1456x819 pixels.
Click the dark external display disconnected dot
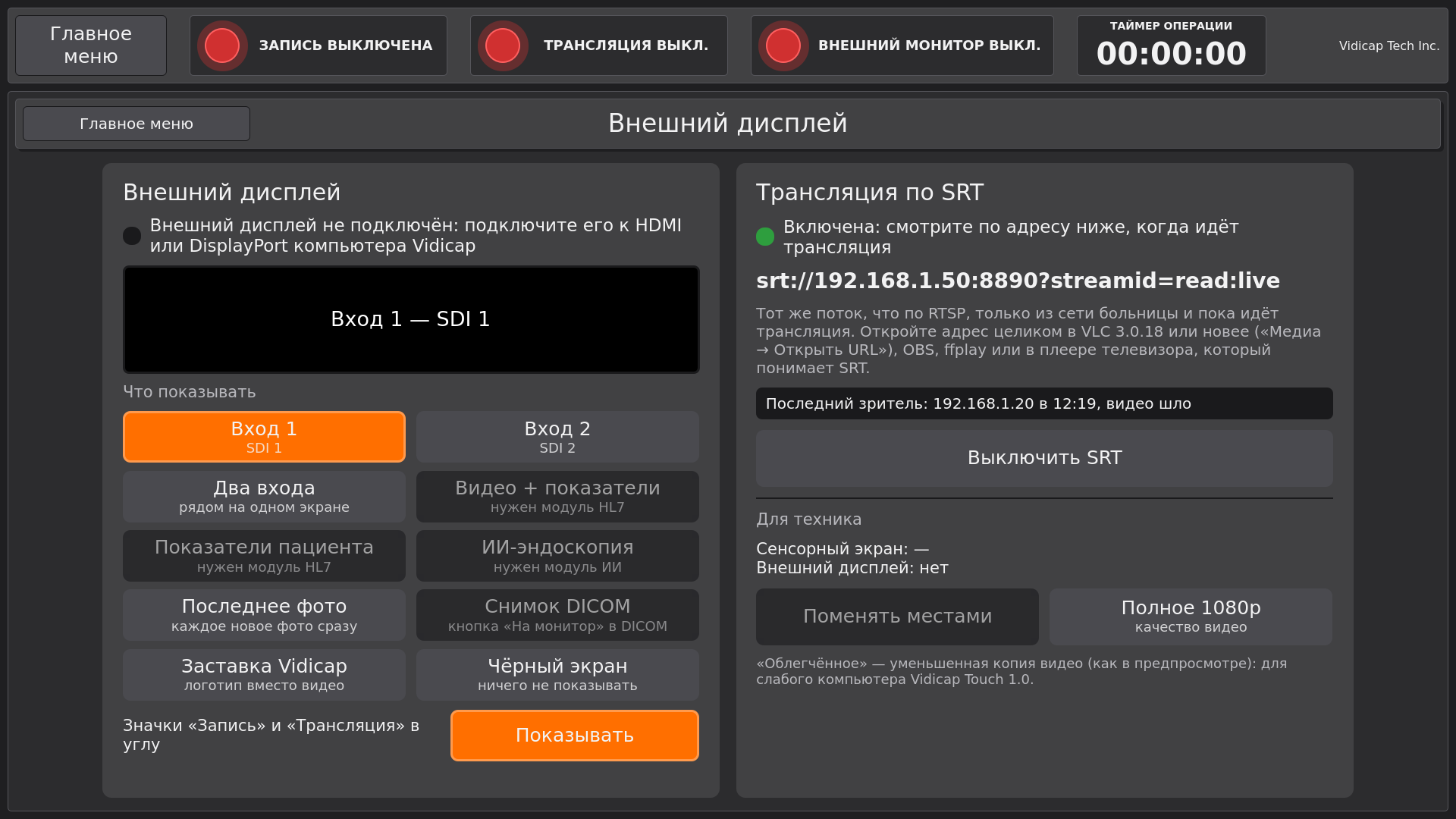coord(132,236)
